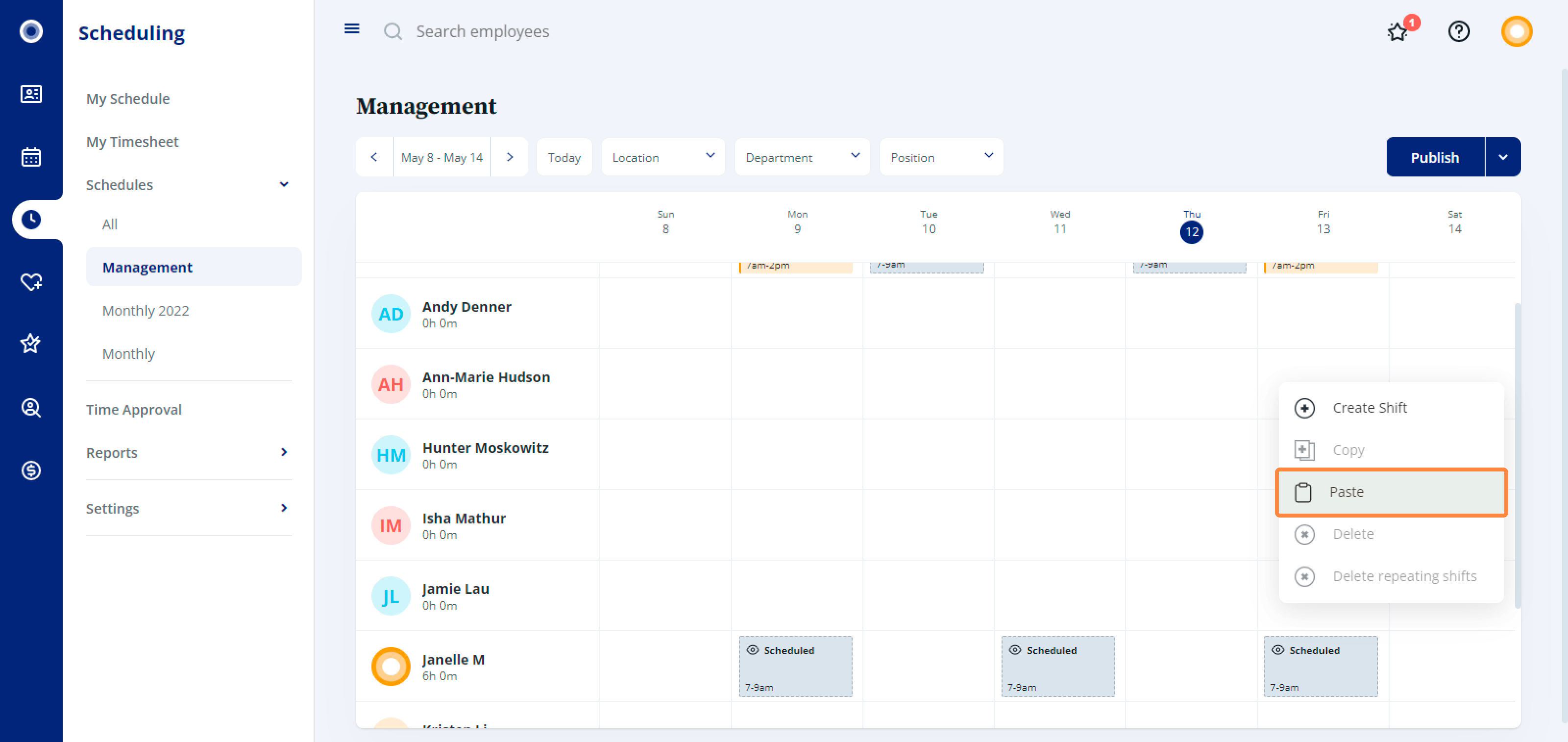Click Jamie Lau's JL avatar
The image size is (1568, 742).
click(391, 596)
